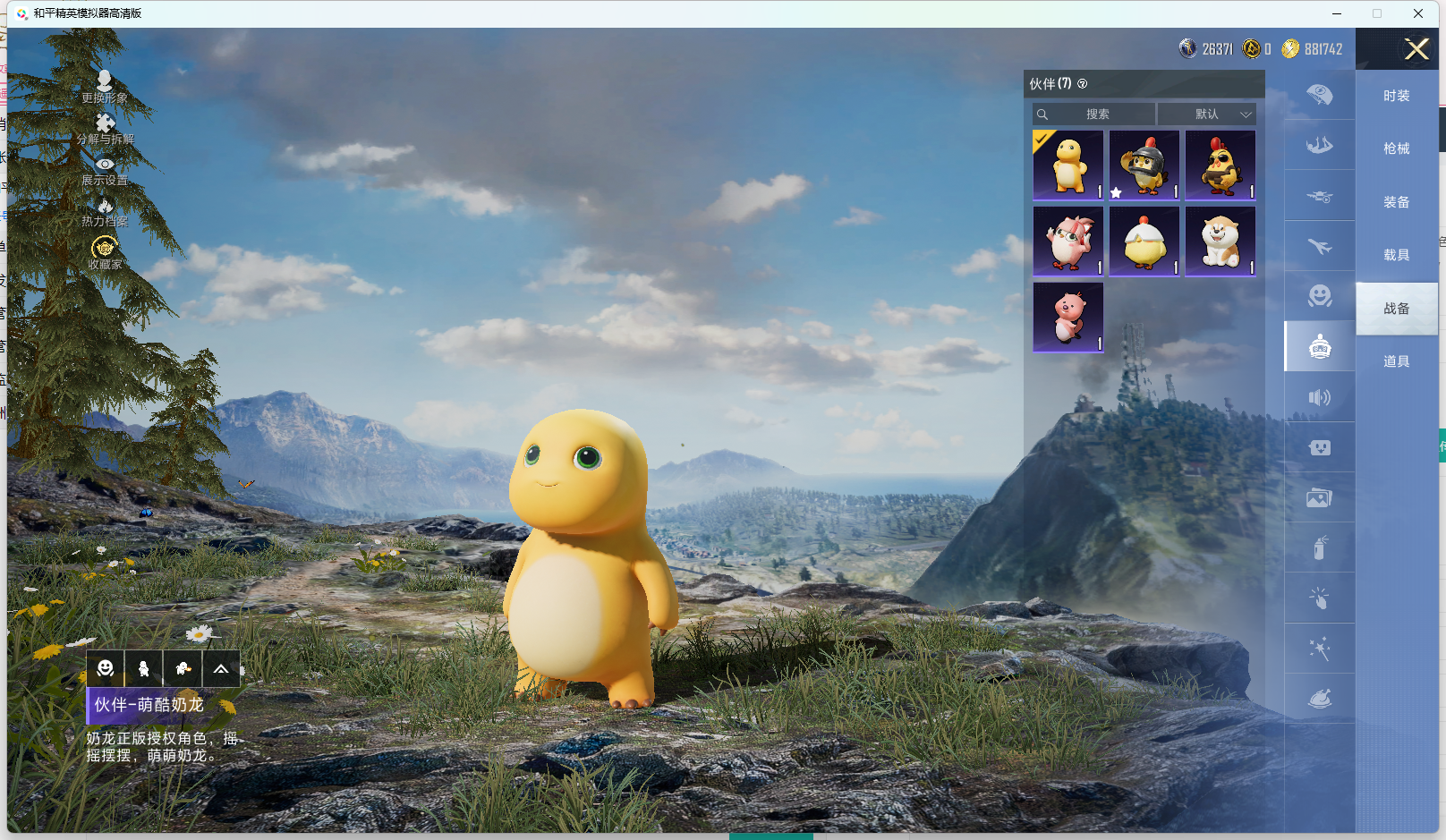The height and width of the screenshot is (840, 1446).
Task: Toggle the character pose button in bottom bar
Action: pyautogui.click(x=143, y=669)
